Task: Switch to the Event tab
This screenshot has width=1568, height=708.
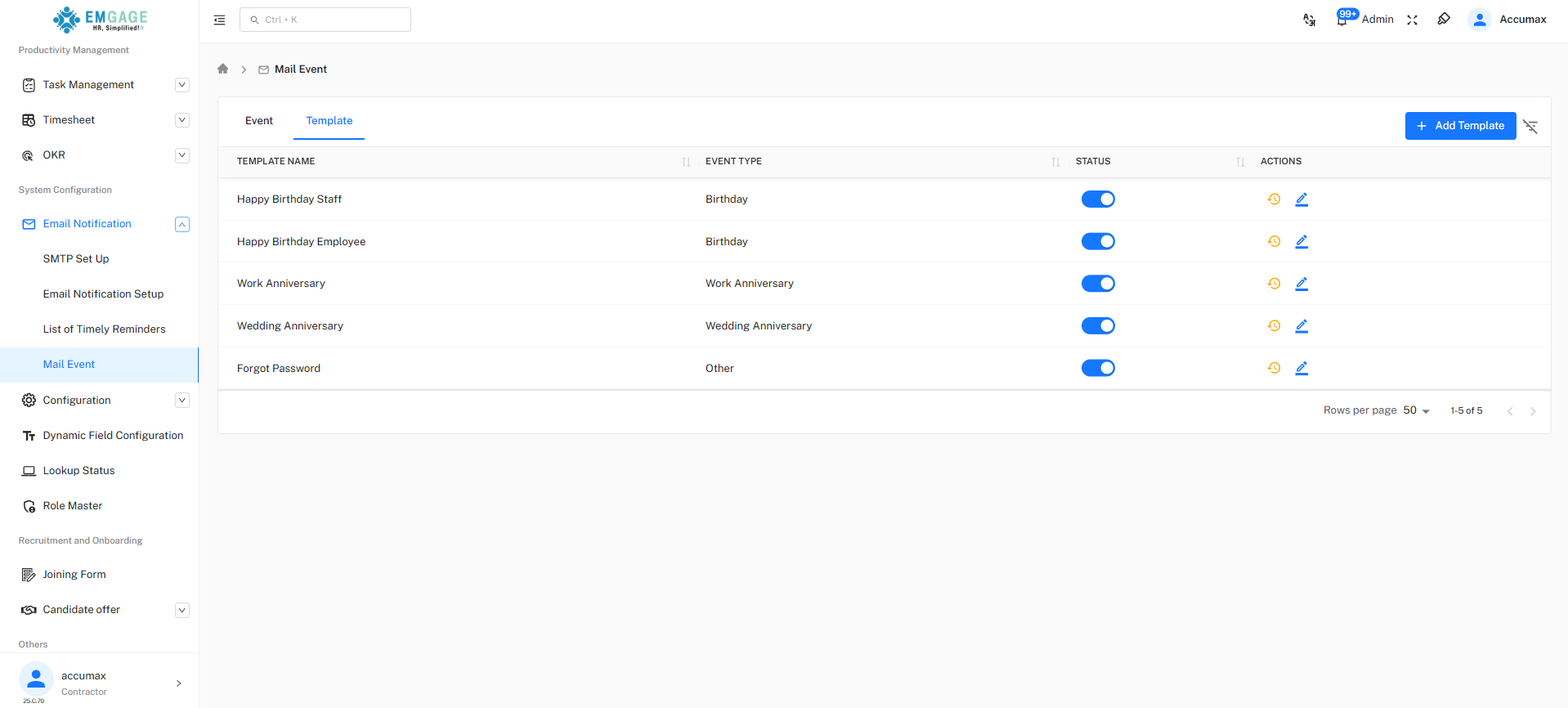Action: [259, 120]
